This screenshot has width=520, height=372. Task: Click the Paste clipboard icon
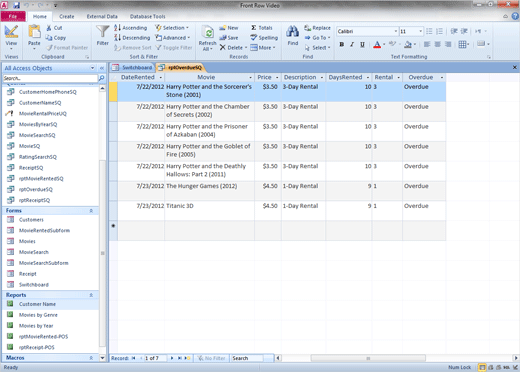(x=34, y=32)
